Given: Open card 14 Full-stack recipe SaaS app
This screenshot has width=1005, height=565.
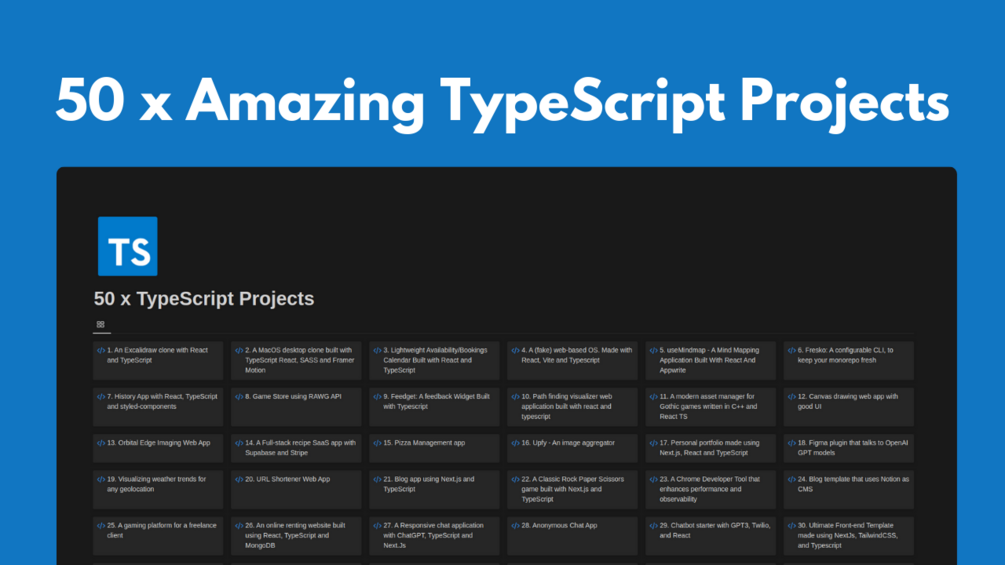Looking at the screenshot, I should click(x=296, y=448).
